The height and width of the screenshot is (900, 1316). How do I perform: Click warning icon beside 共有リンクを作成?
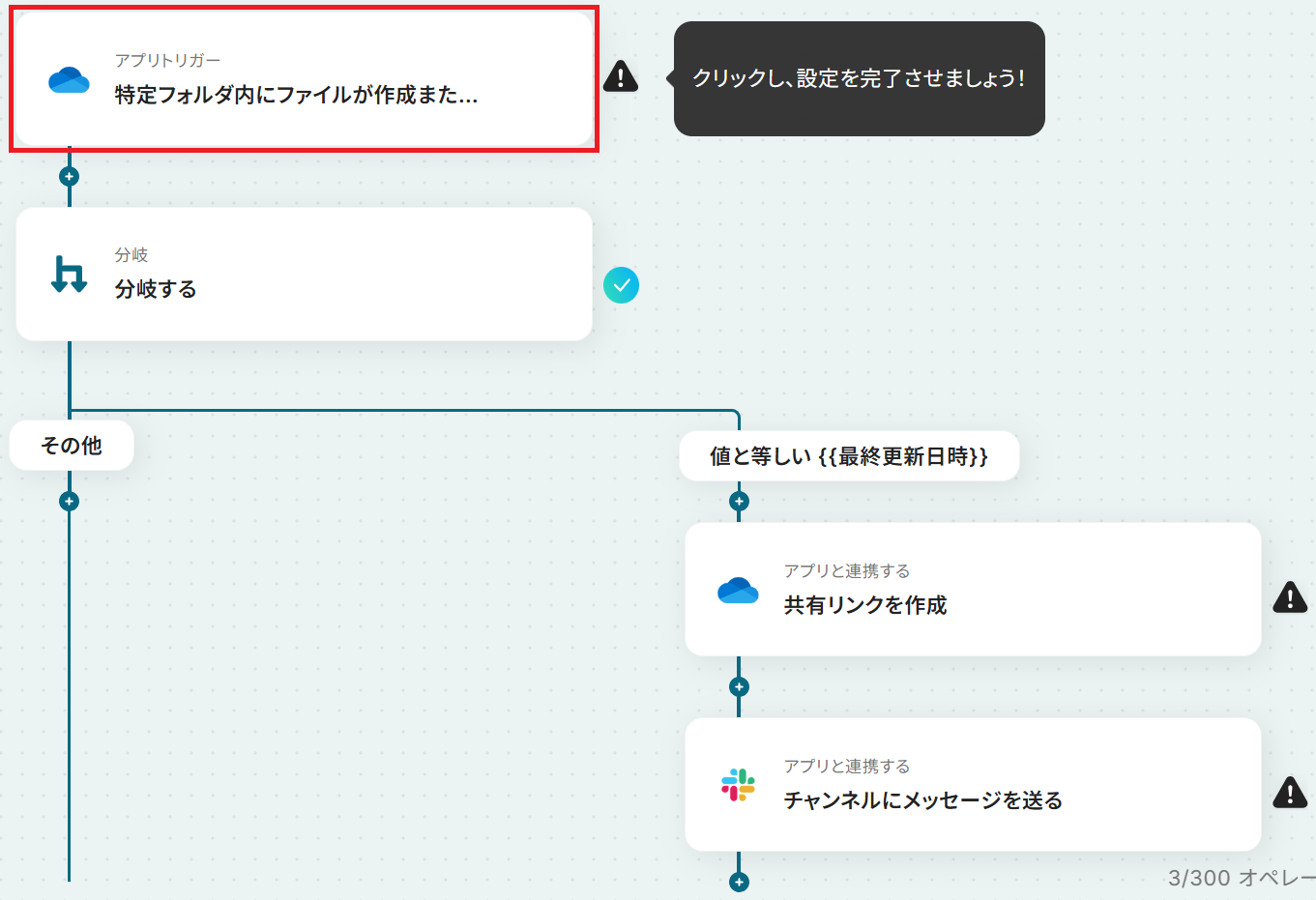pos(1290,597)
